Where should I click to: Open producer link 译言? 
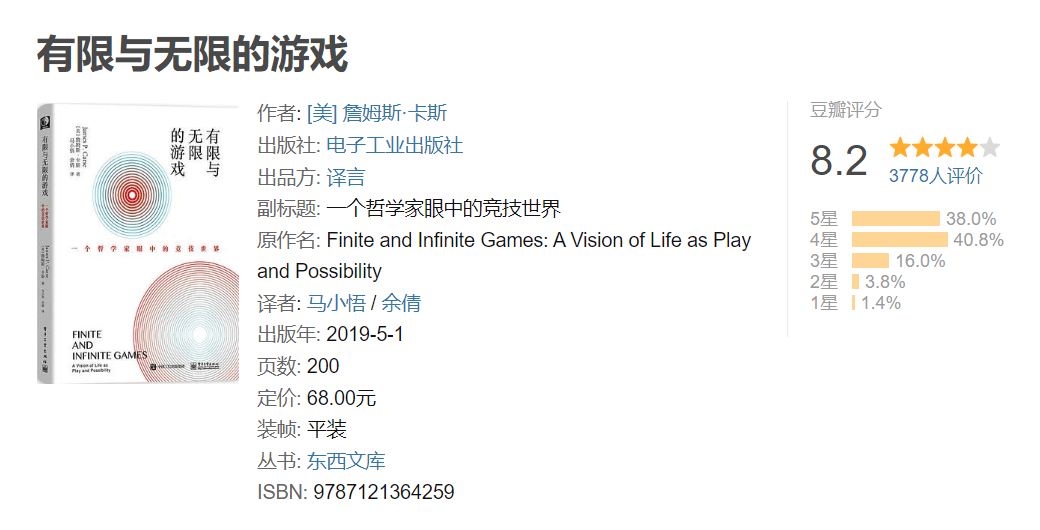tap(346, 177)
